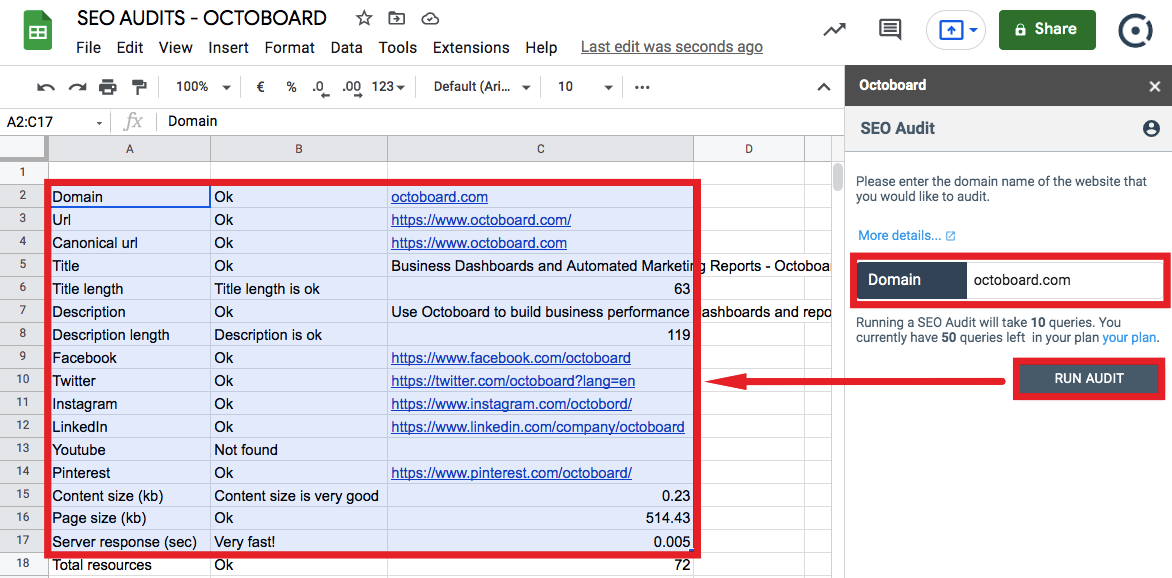The image size is (1172, 578).
Task: Expand the name box A2:C17 dropdown
Action: click(x=99, y=122)
